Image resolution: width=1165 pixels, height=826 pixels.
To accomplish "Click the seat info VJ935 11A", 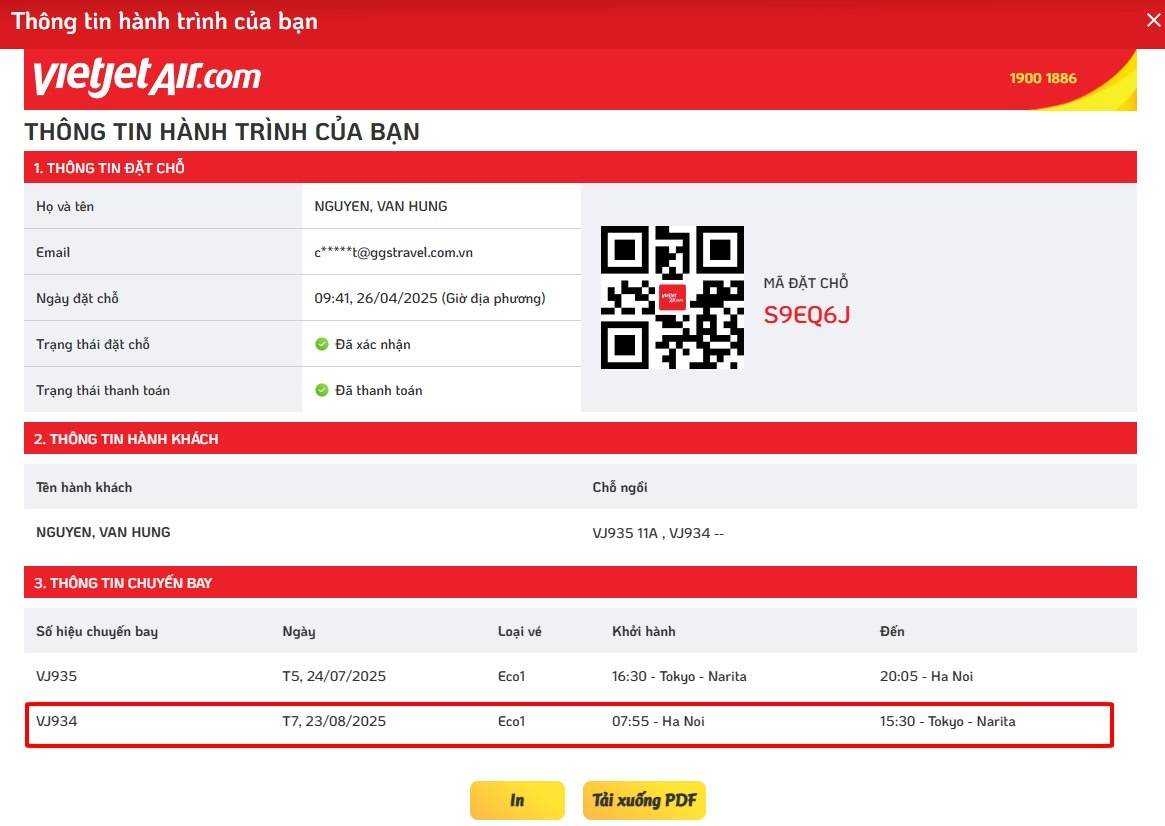I will click(x=626, y=533).
